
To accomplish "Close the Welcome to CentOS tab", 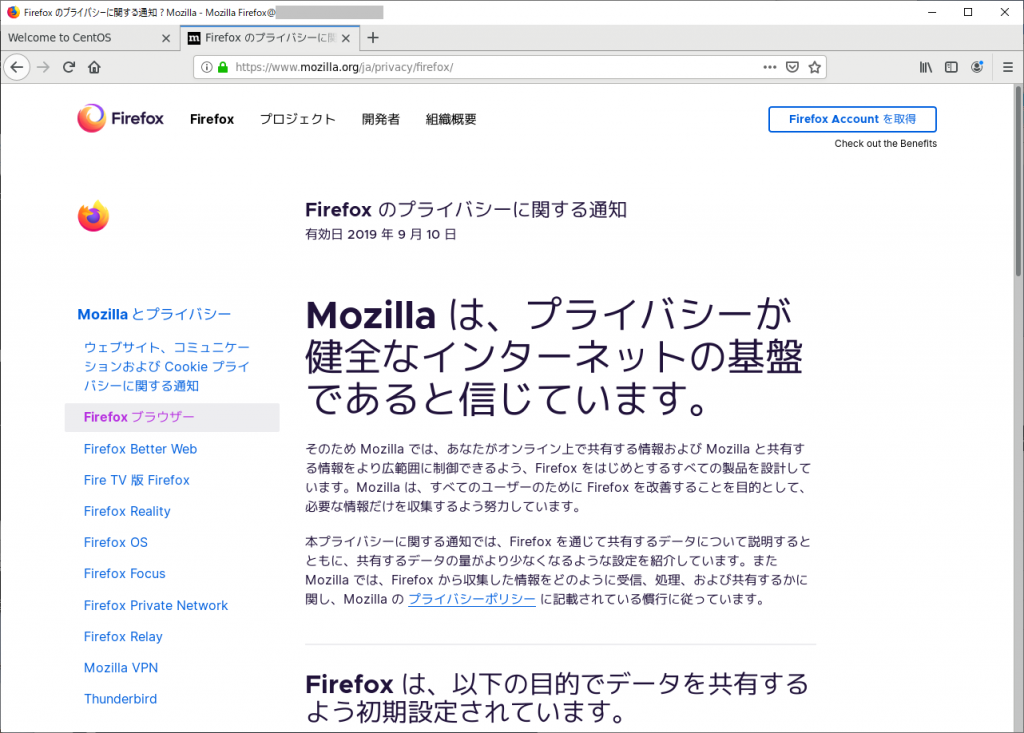I will (166, 39).
